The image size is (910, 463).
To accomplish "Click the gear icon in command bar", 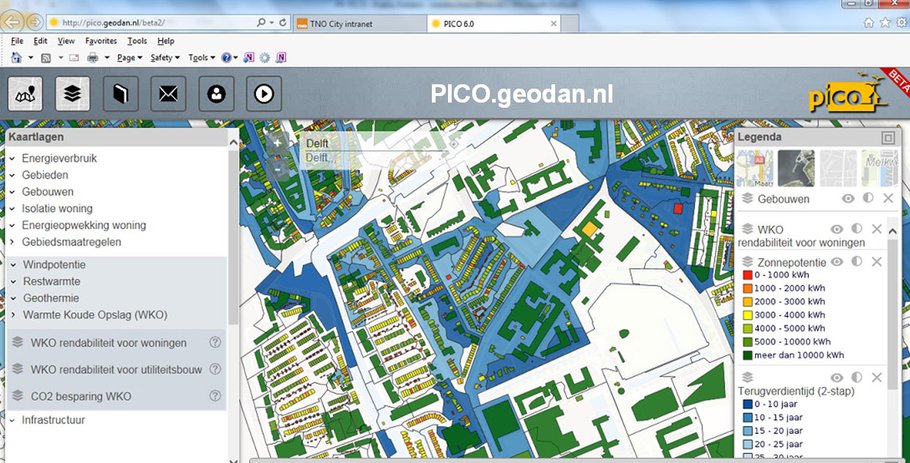I will point(265,57).
